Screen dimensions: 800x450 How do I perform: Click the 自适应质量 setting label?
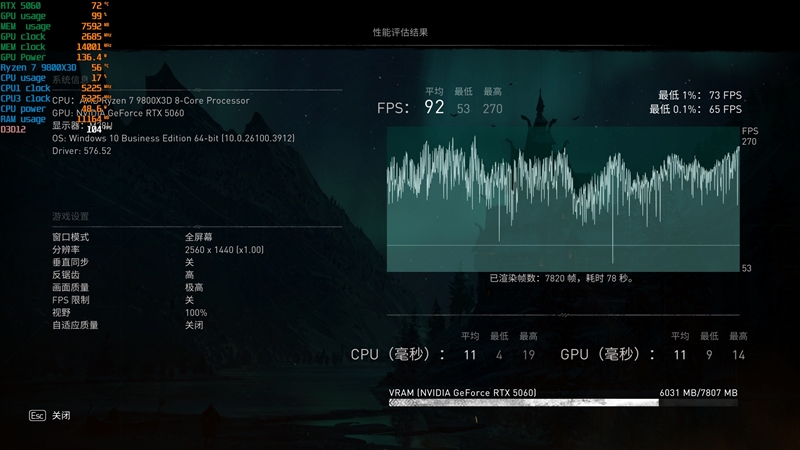coord(75,325)
